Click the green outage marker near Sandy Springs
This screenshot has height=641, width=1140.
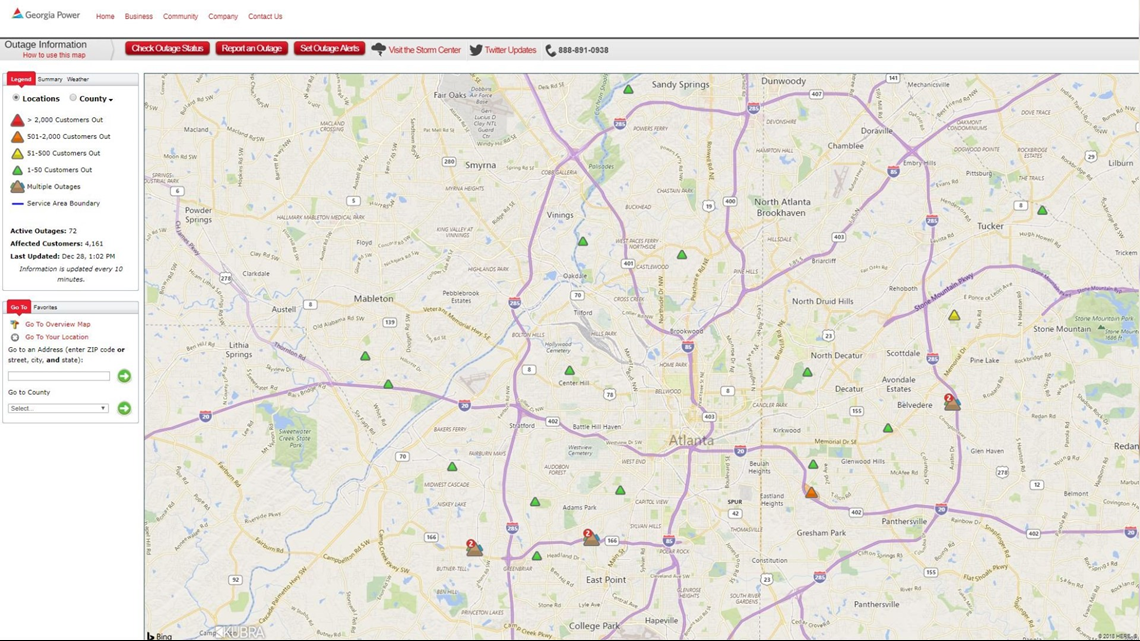pos(628,89)
